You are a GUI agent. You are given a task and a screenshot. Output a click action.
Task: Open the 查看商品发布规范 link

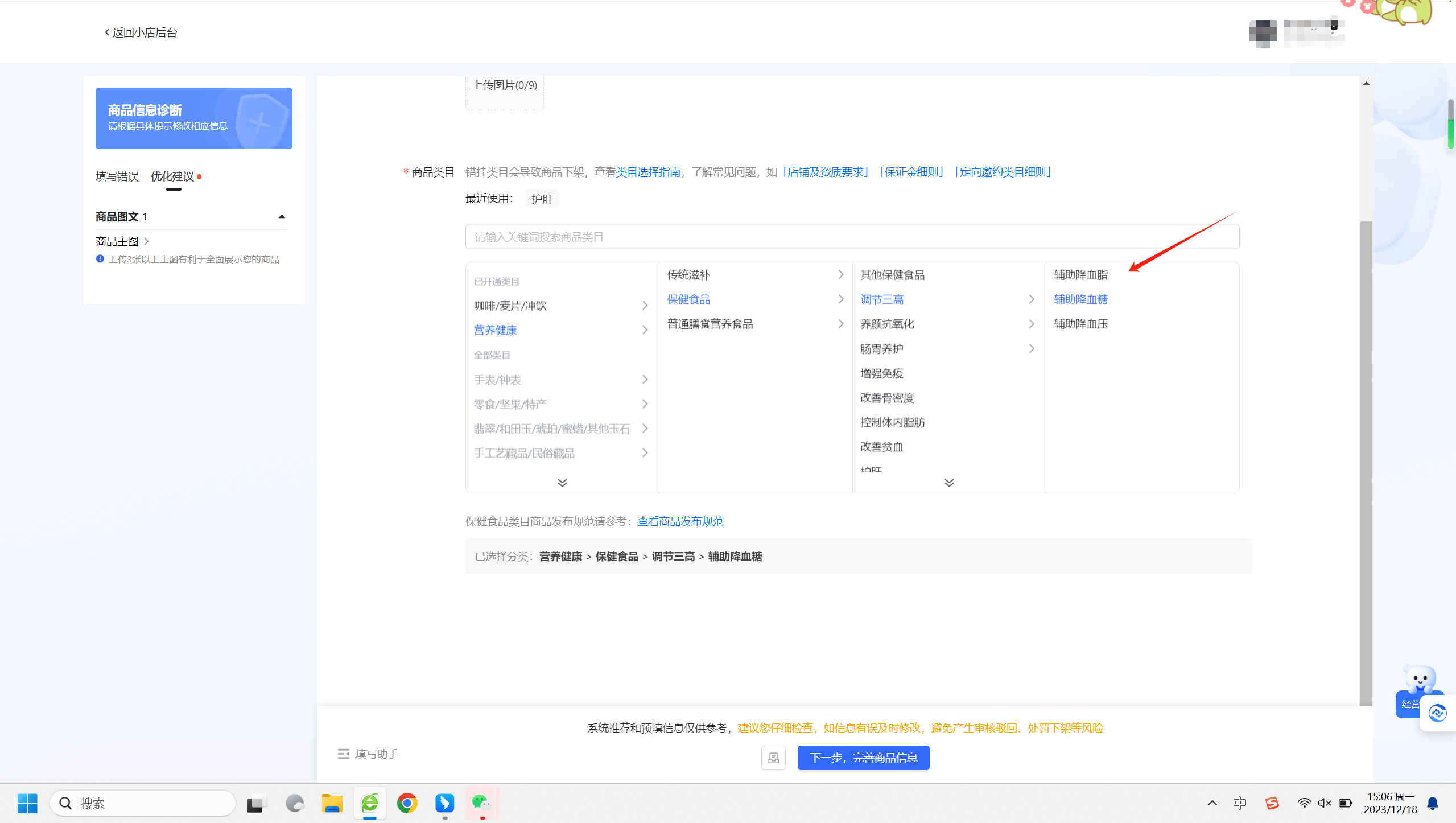680,521
